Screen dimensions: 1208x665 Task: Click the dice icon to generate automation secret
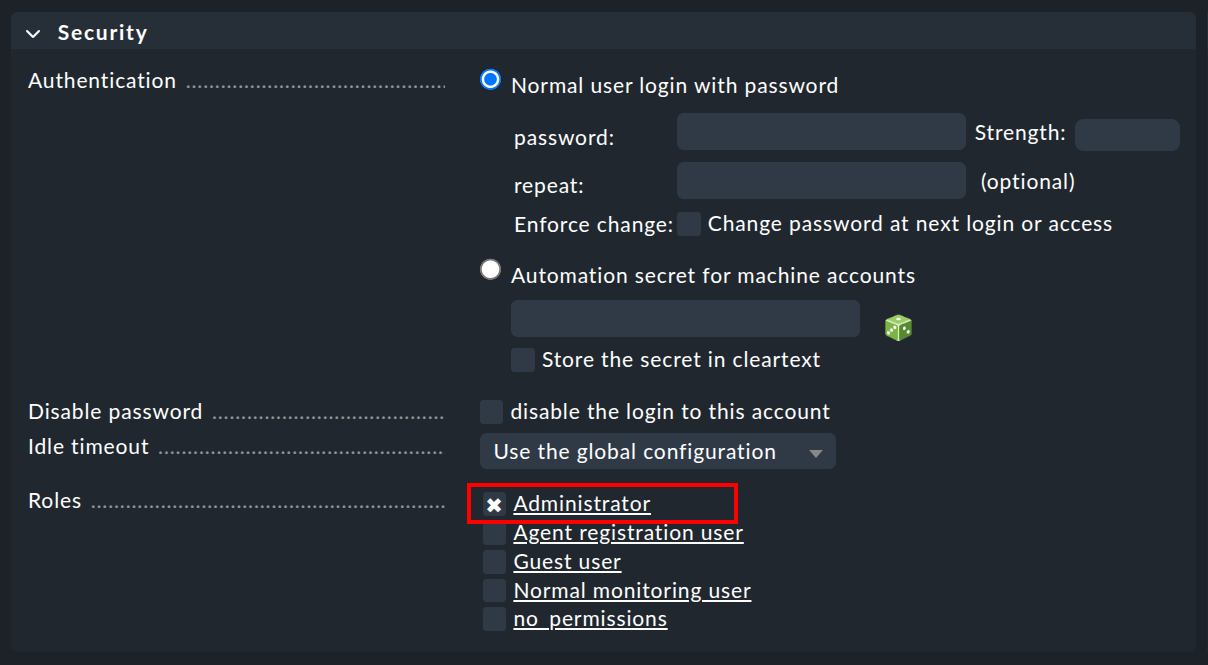[897, 327]
